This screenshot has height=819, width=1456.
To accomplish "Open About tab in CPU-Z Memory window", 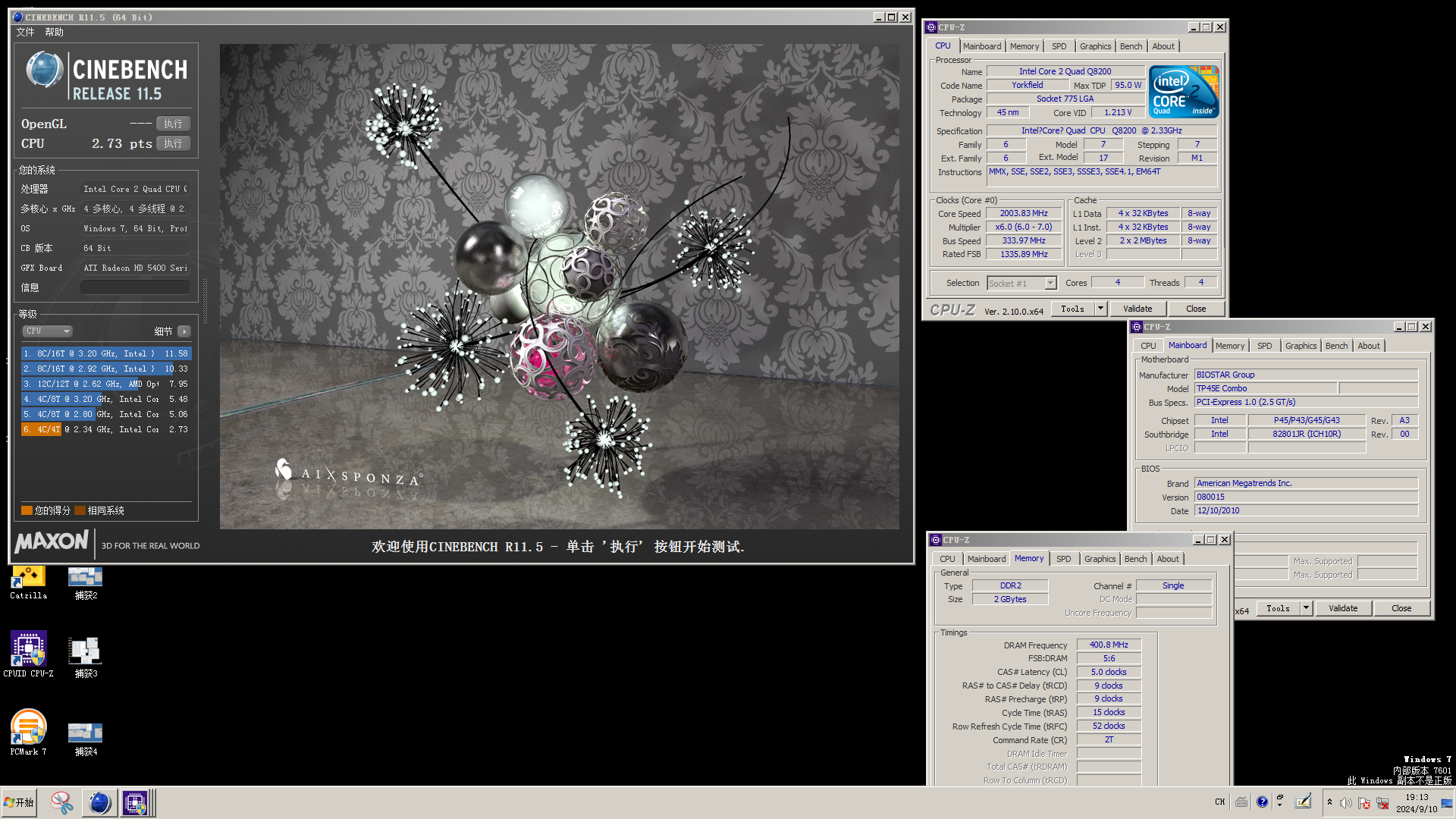I will point(1168,559).
